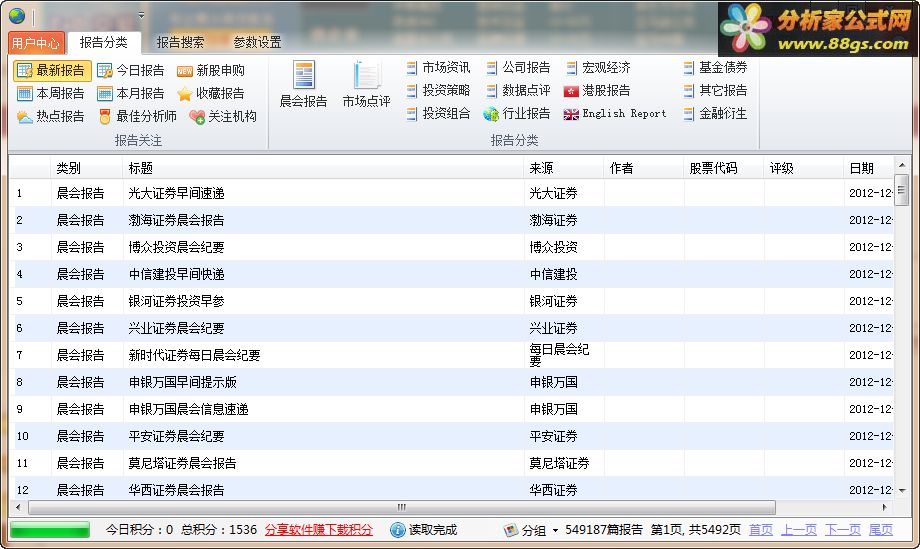Open 热点报告 hot reports

tap(51, 116)
